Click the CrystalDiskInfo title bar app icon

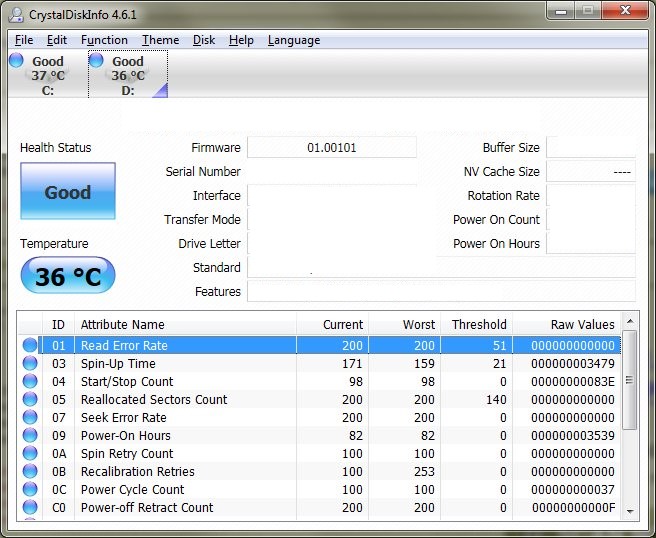point(17,13)
